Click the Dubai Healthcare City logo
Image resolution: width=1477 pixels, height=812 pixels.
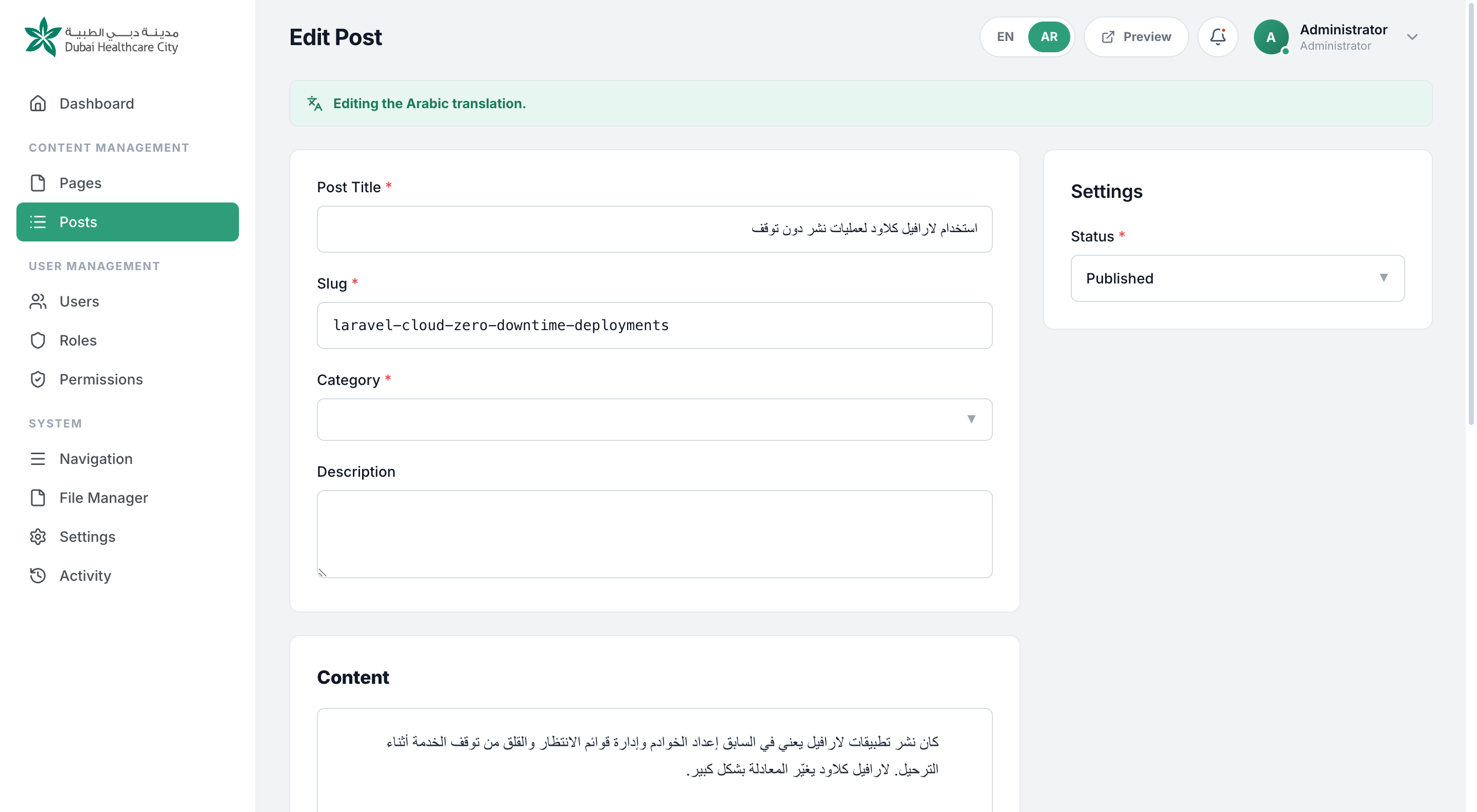pos(102,37)
